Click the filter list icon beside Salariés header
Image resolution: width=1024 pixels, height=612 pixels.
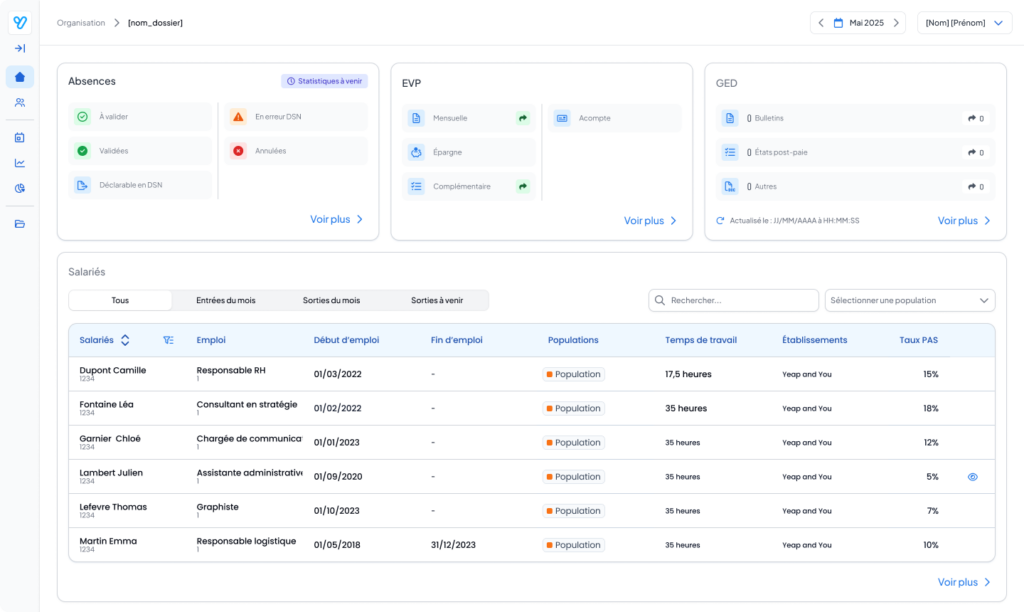(168, 340)
